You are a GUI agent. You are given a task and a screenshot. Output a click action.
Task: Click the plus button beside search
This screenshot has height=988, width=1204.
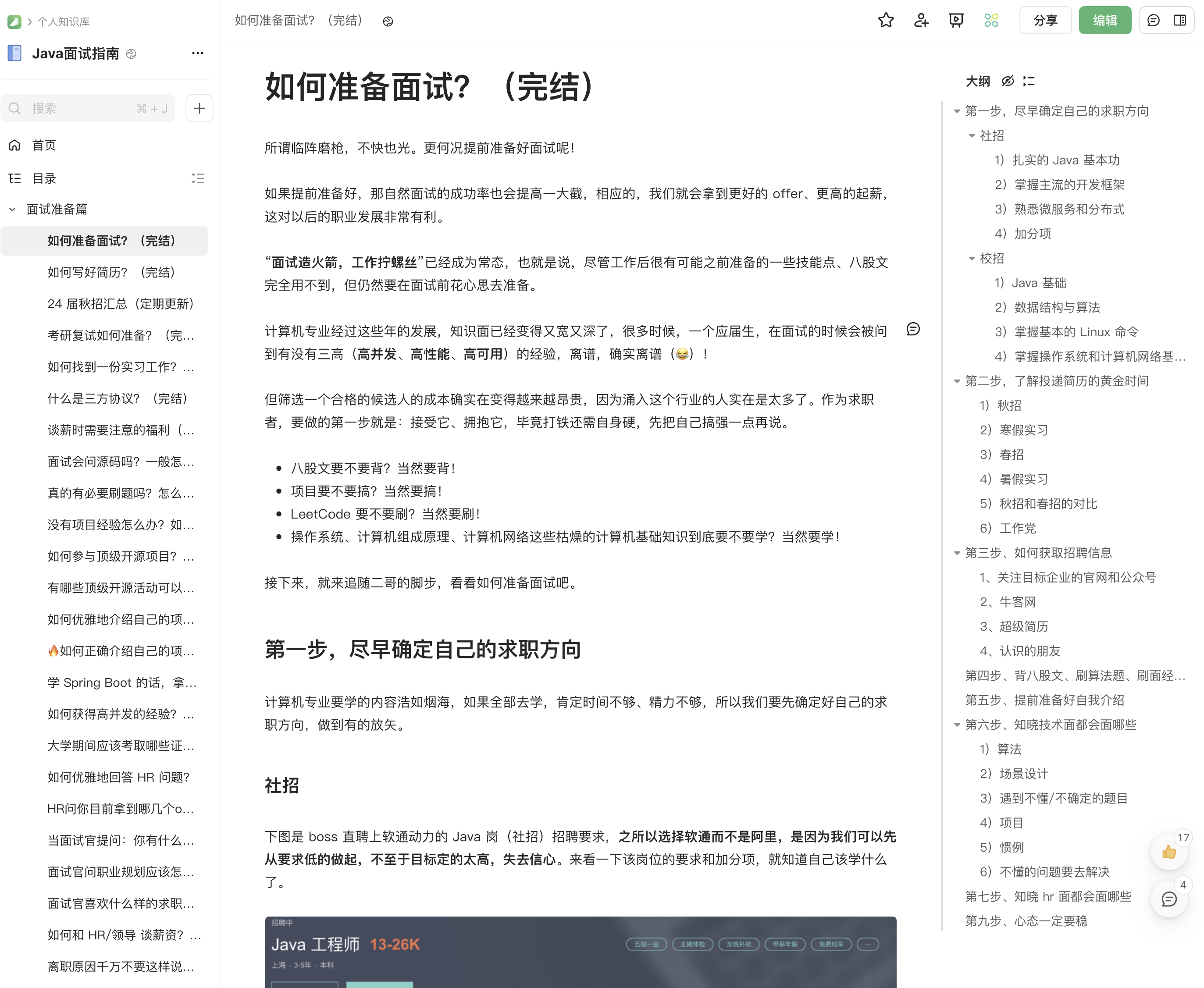[x=199, y=108]
